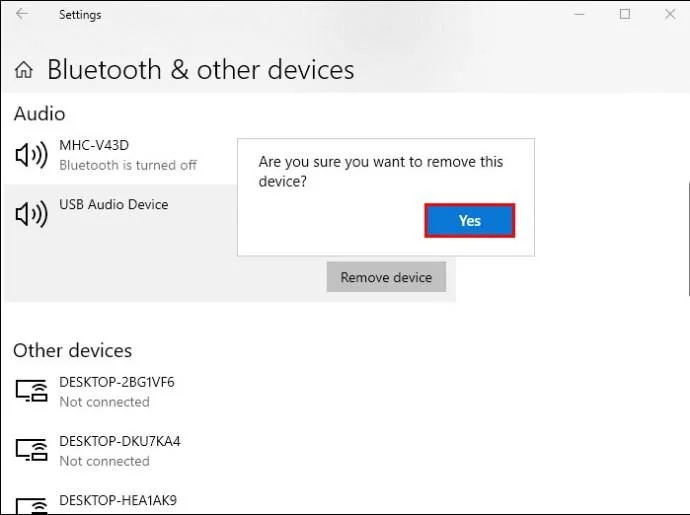
Task: Select DESKTOP-2BG1VF6 in Other devices
Action: (x=117, y=382)
